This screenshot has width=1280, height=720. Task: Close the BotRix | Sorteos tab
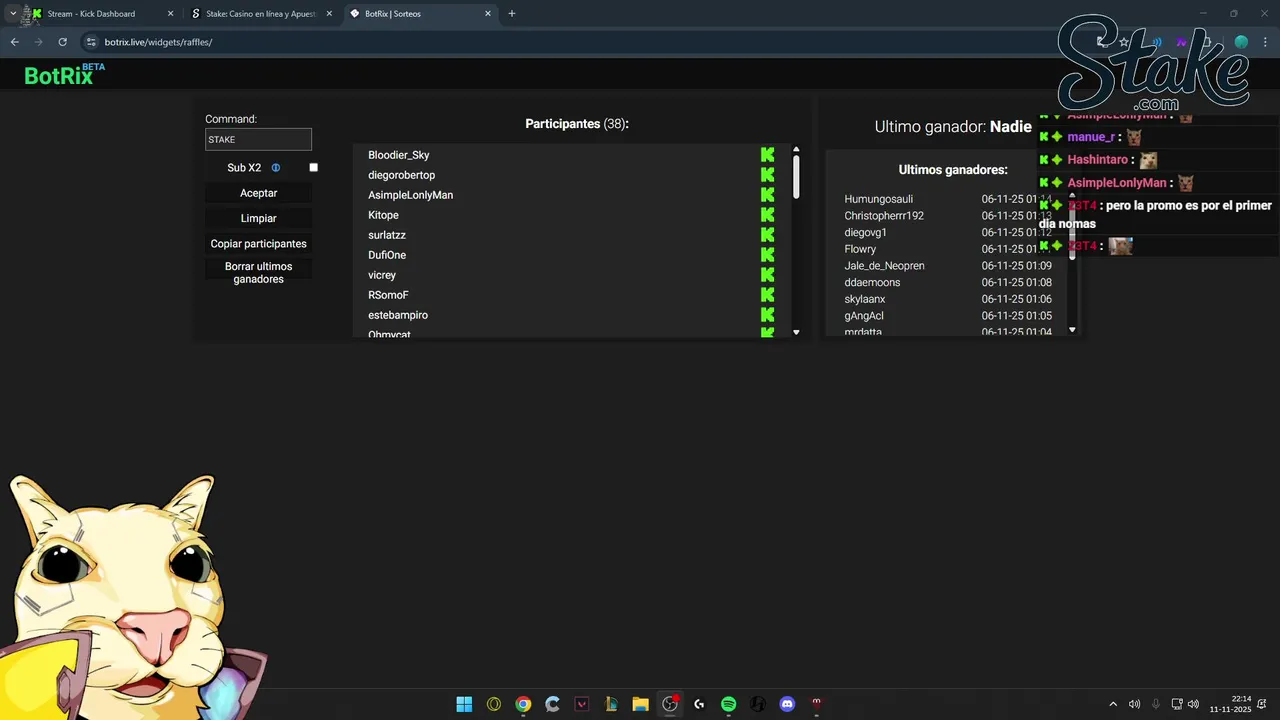488,14
